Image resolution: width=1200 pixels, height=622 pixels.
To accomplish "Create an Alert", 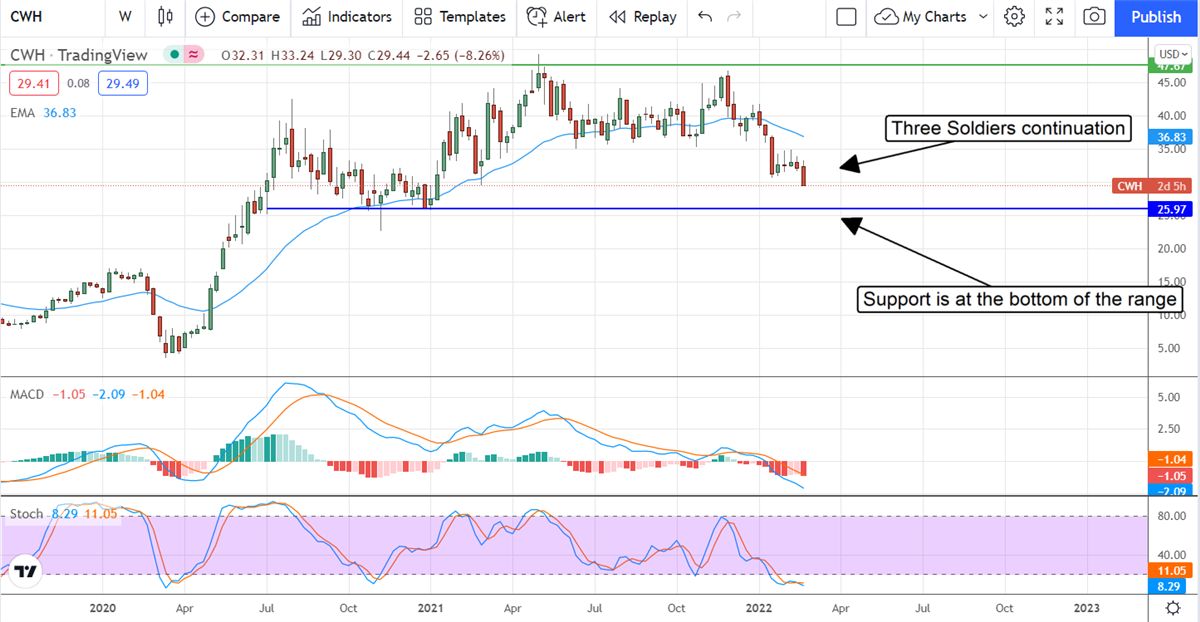I will click(557, 16).
